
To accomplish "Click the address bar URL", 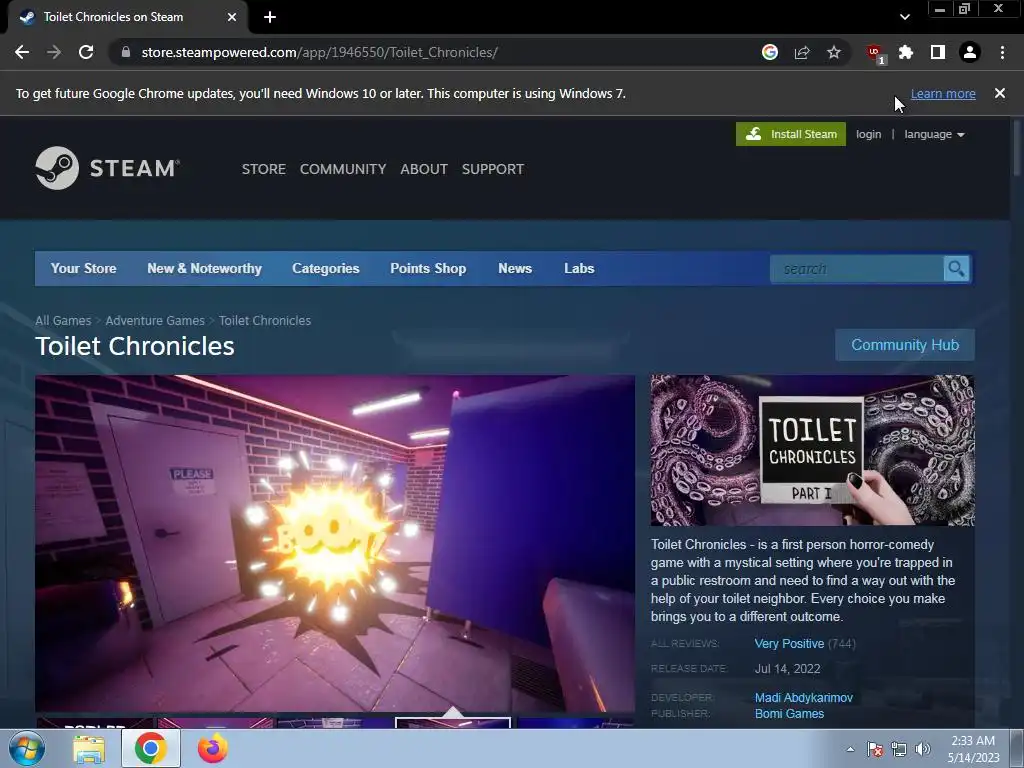I will 319,52.
